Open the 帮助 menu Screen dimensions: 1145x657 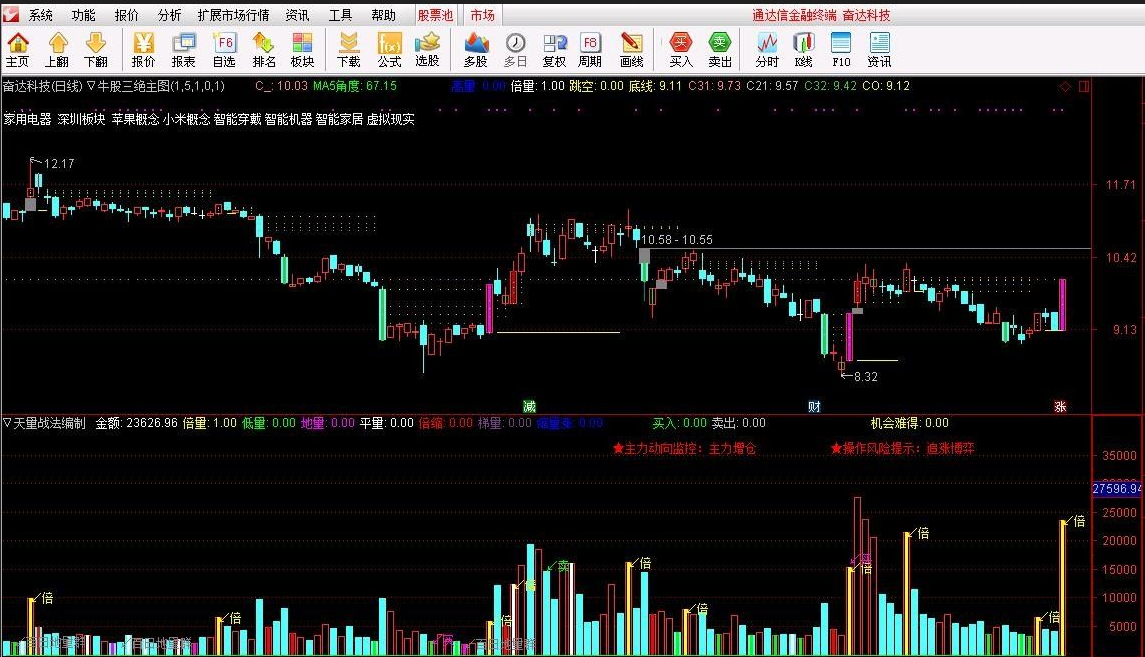click(x=383, y=15)
